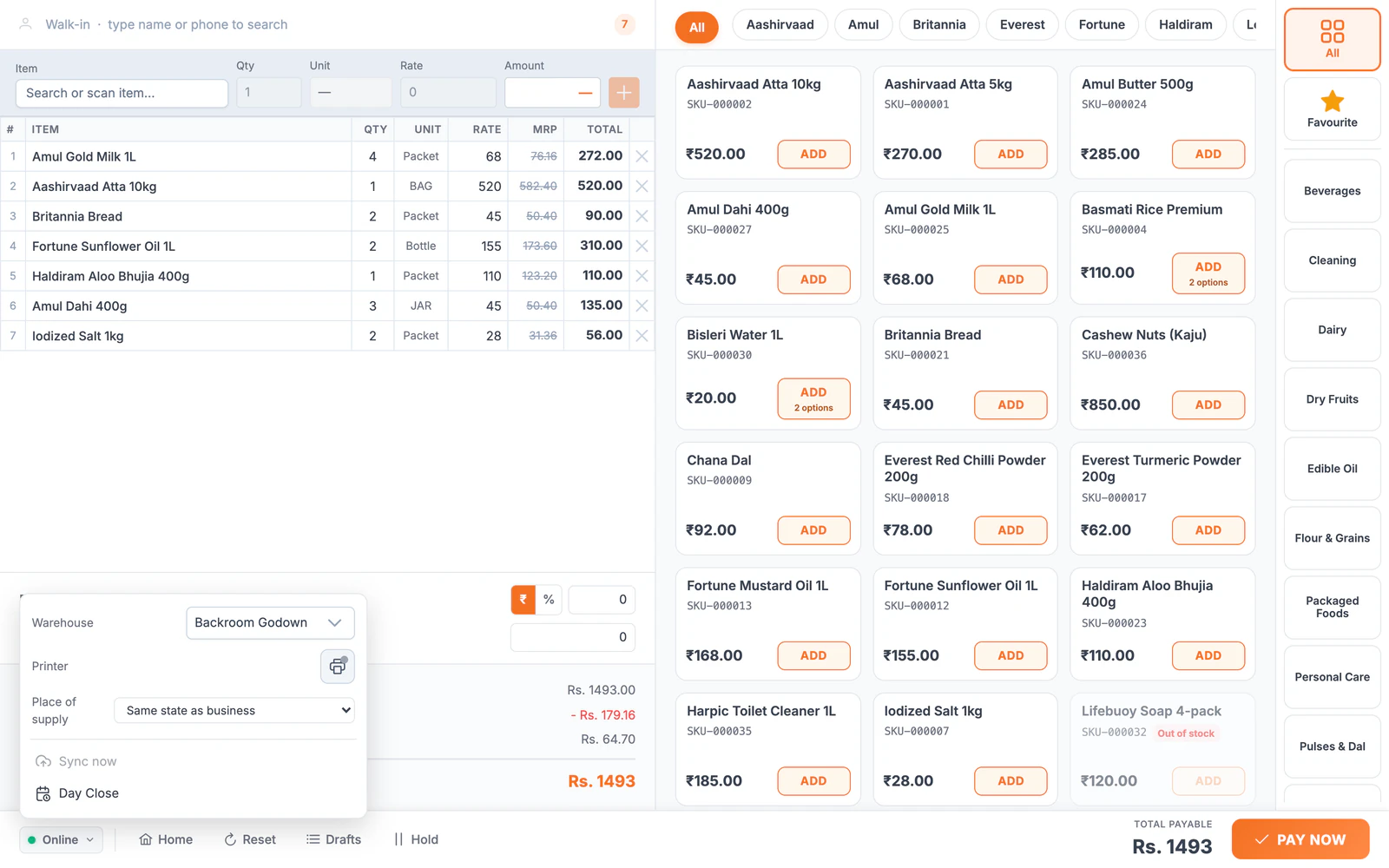The height and width of the screenshot is (868, 1389).
Task: Select the Dry Fruits category
Action: [x=1332, y=399]
